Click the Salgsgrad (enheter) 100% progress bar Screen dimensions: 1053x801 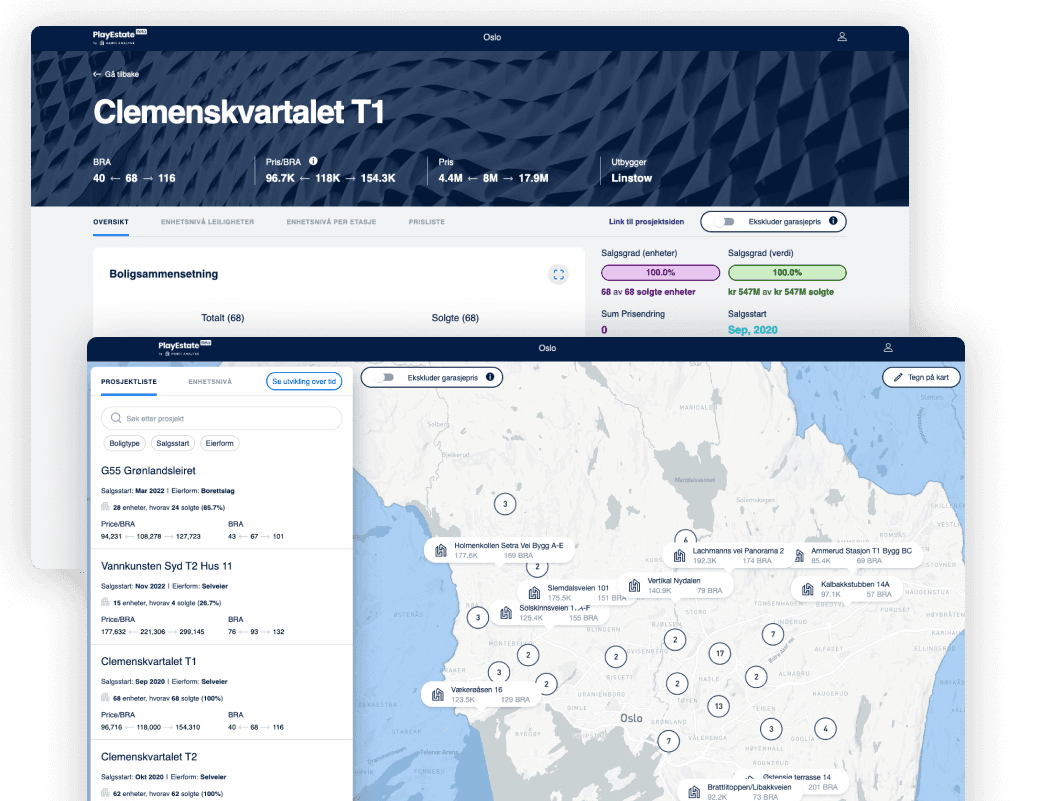[x=660, y=272]
